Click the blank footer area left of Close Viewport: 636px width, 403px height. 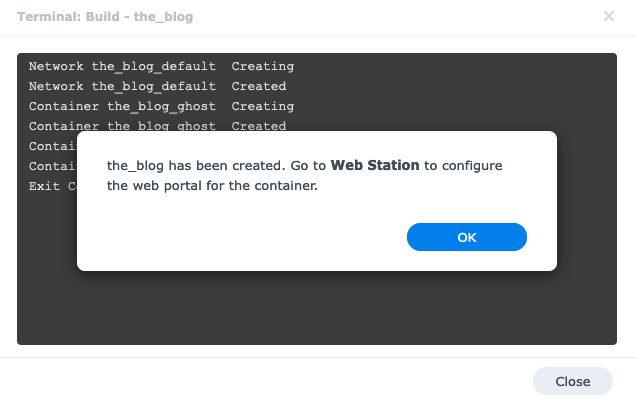pyautogui.click(x=270, y=381)
